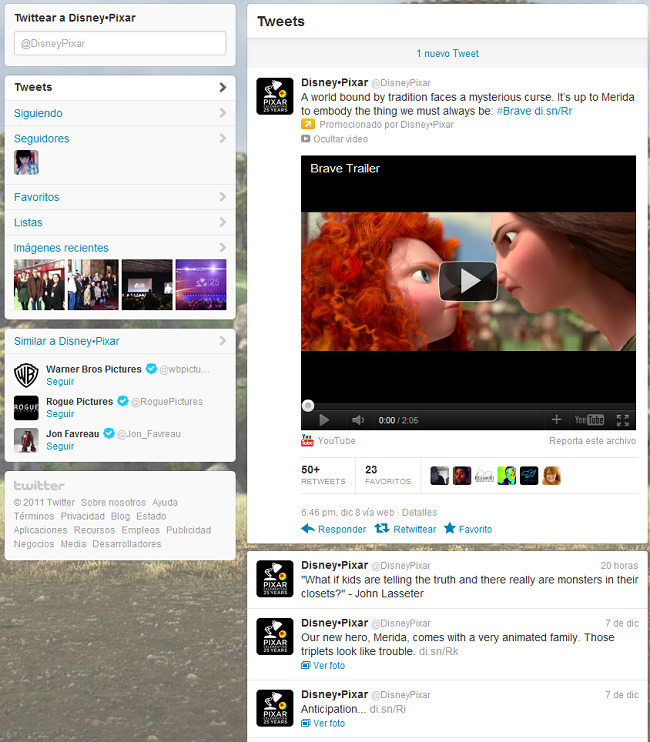650x742 pixels.
Task: Open the di.sn/Rr link
Action: click(553, 111)
